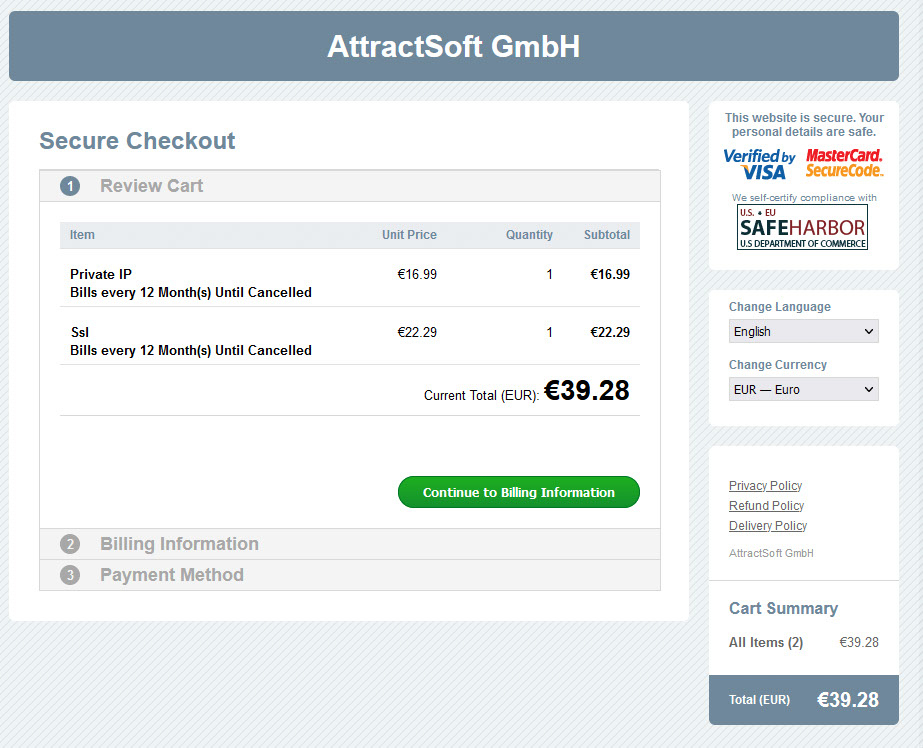Click the MasterCard SecureCode logo
The height and width of the screenshot is (748, 923).
coord(844,163)
